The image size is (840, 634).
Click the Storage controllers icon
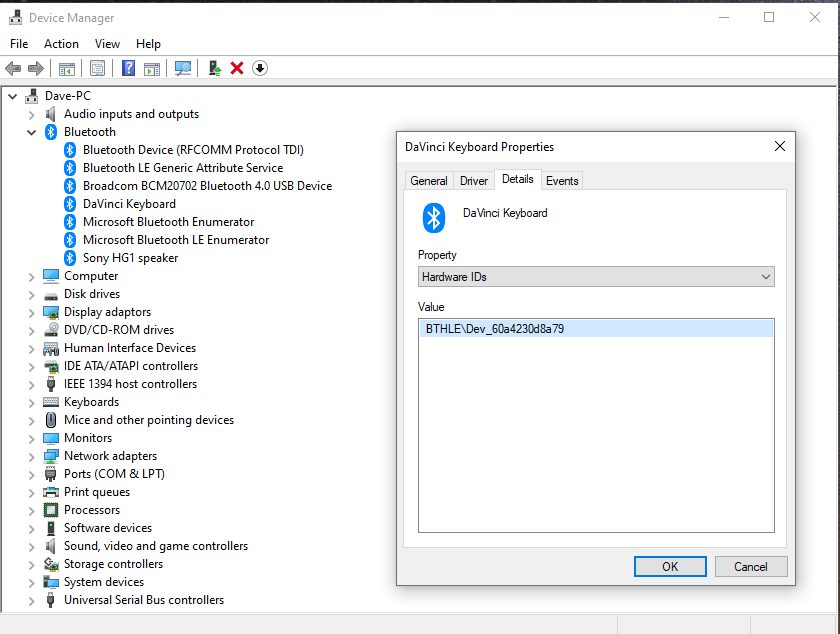(x=51, y=564)
